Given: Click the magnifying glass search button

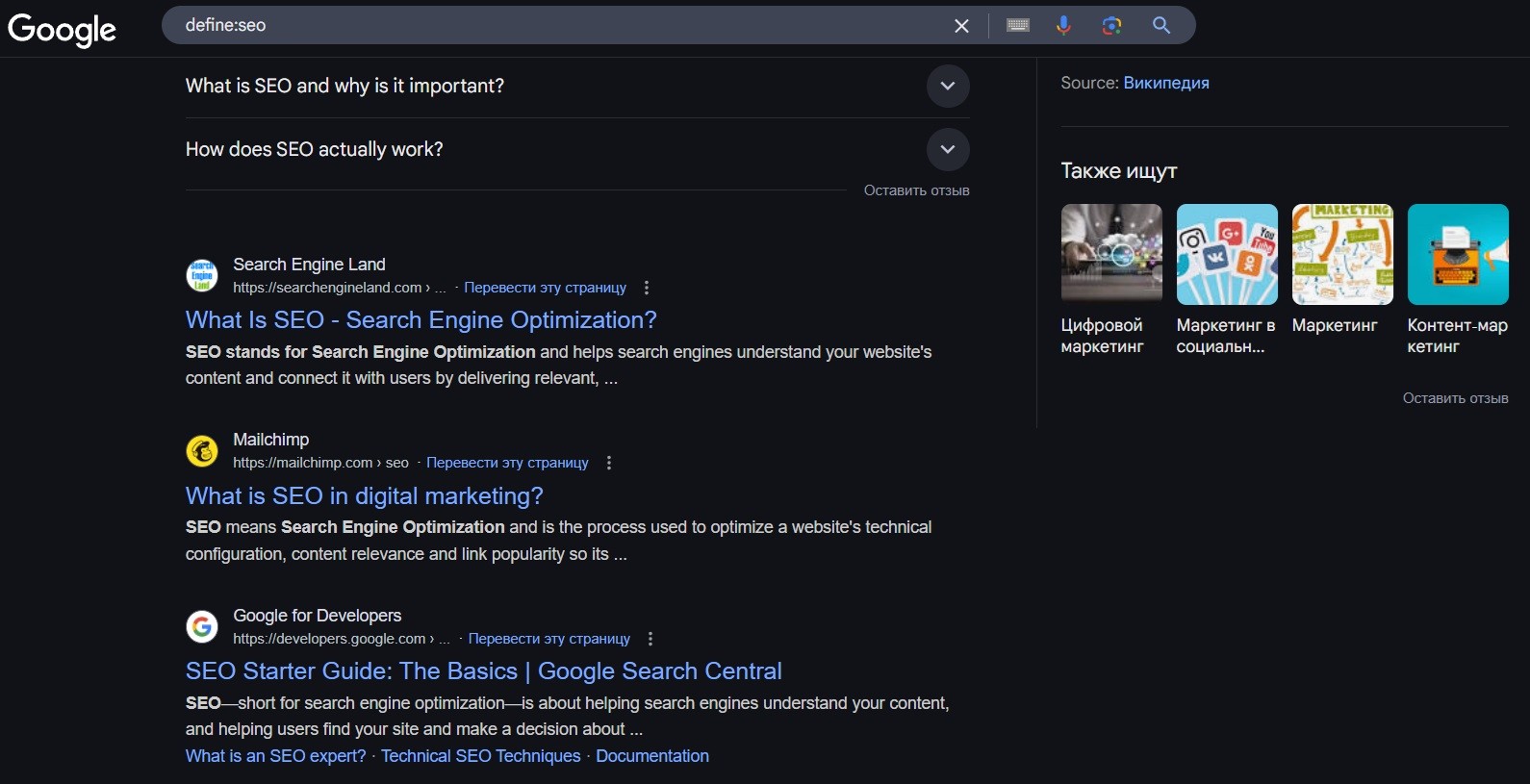Looking at the screenshot, I should tap(1161, 26).
